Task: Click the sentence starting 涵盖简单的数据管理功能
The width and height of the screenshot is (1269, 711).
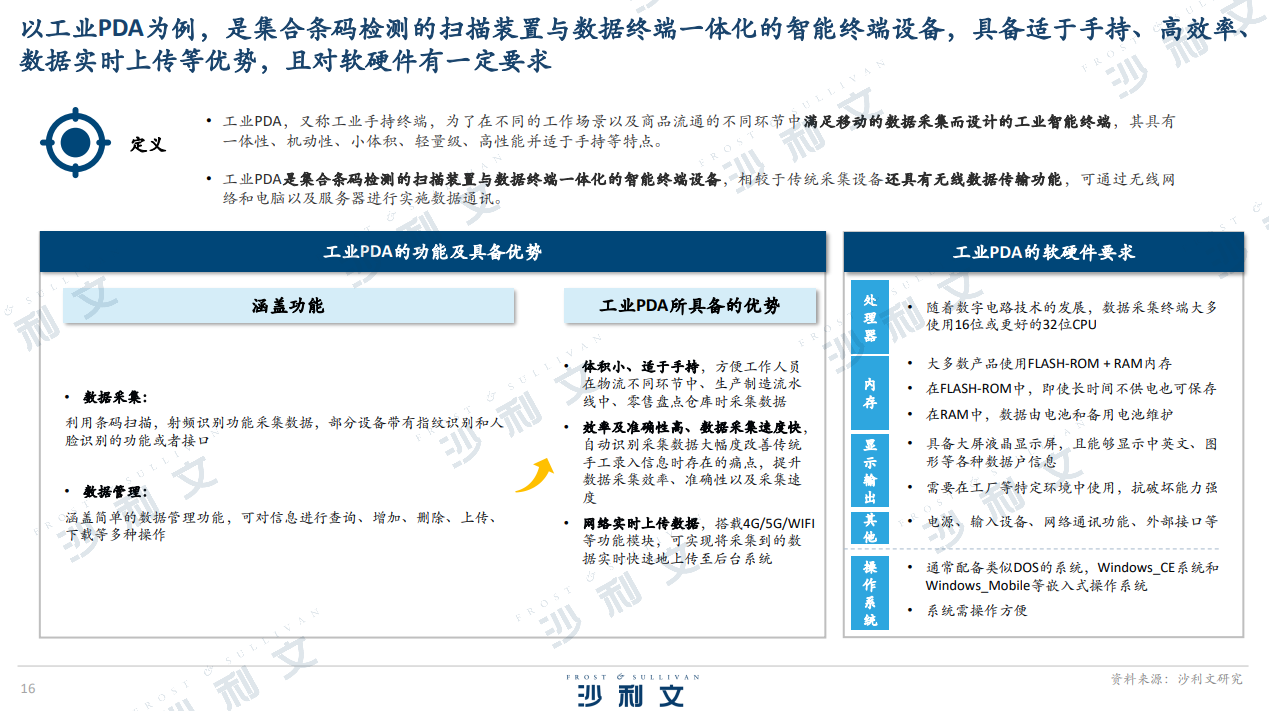Action: click(282, 526)
